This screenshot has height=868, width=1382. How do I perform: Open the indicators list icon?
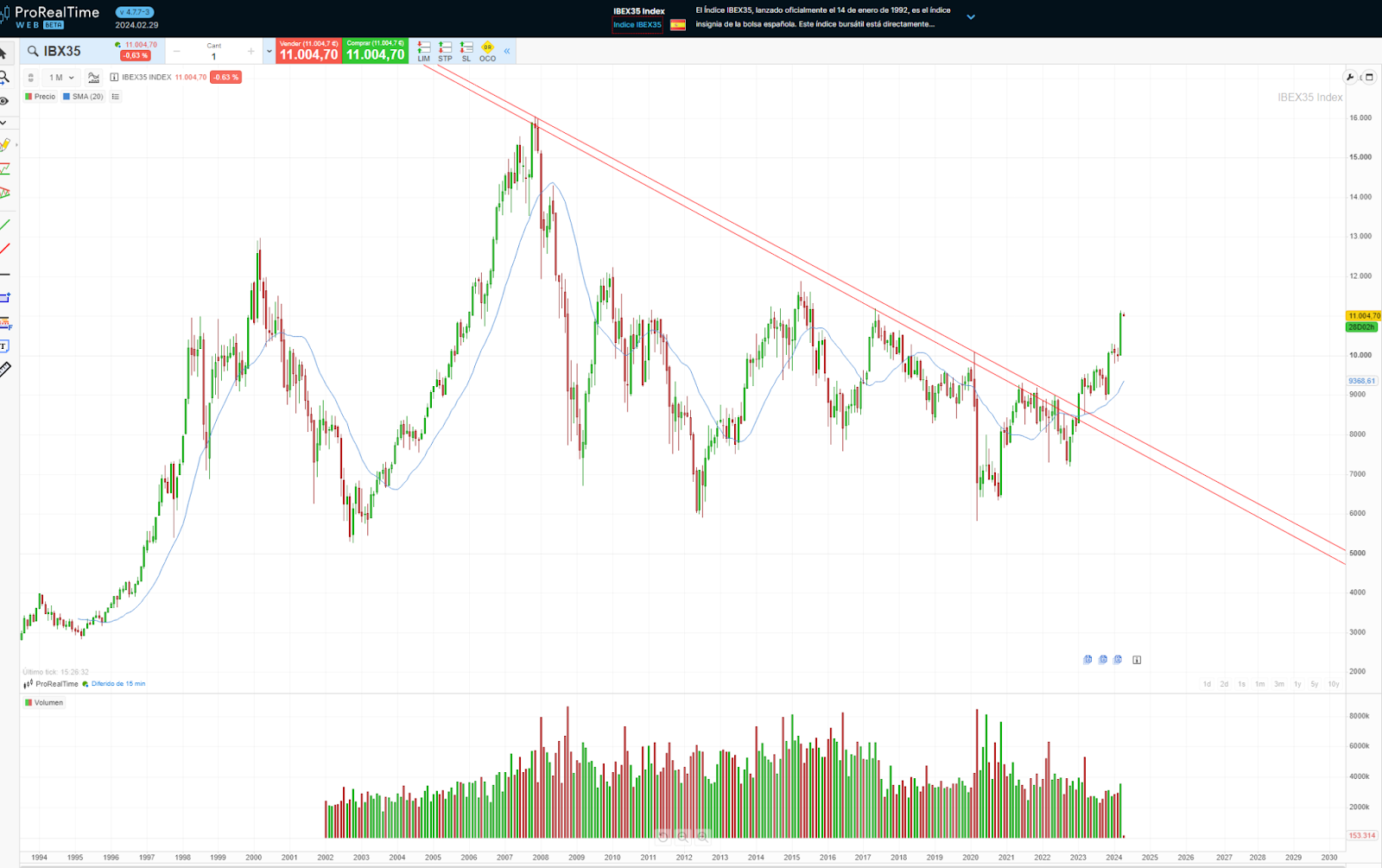pyautogui.click(x=116, y=97)
